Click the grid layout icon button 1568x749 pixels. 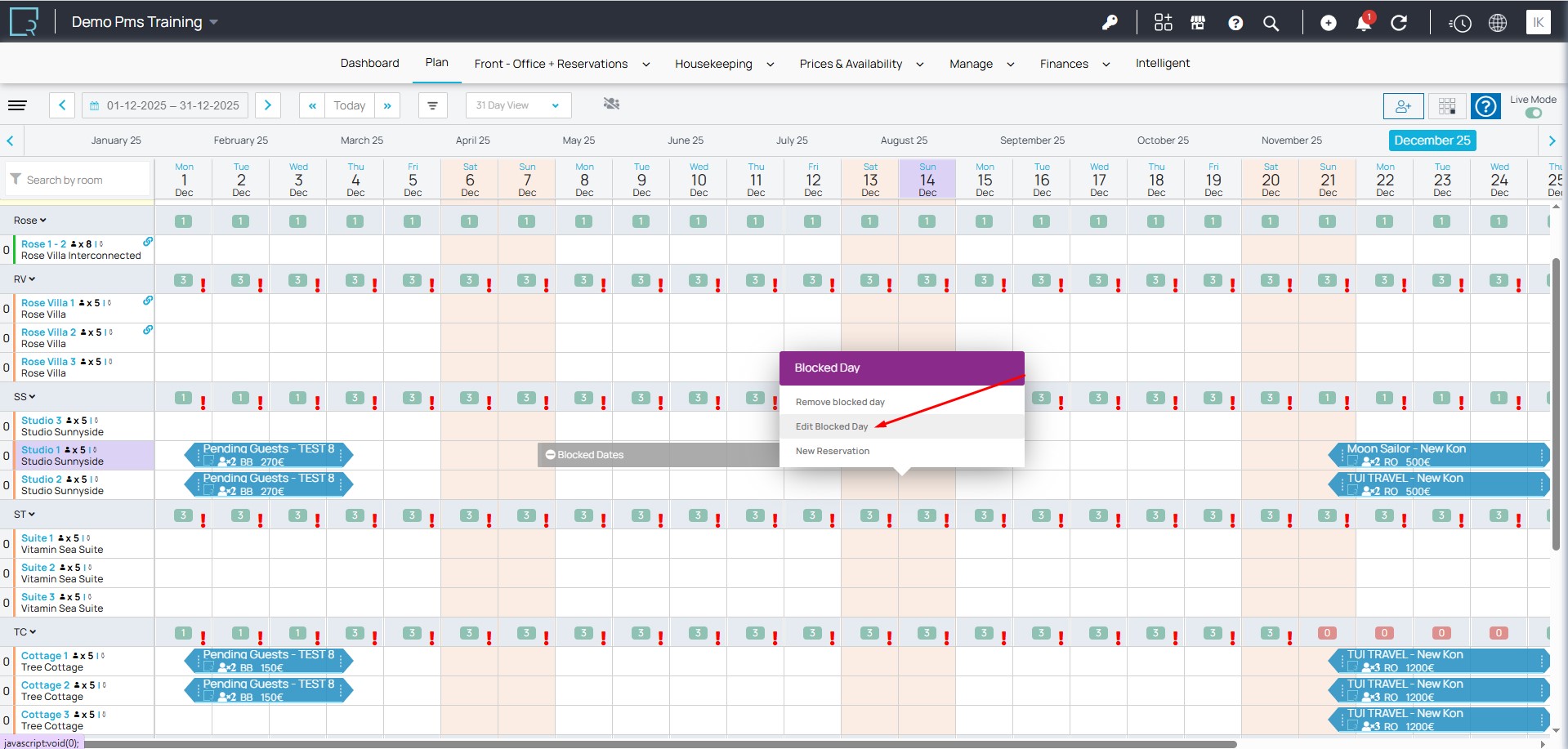pyautogui.click(x=1447, y=106)
